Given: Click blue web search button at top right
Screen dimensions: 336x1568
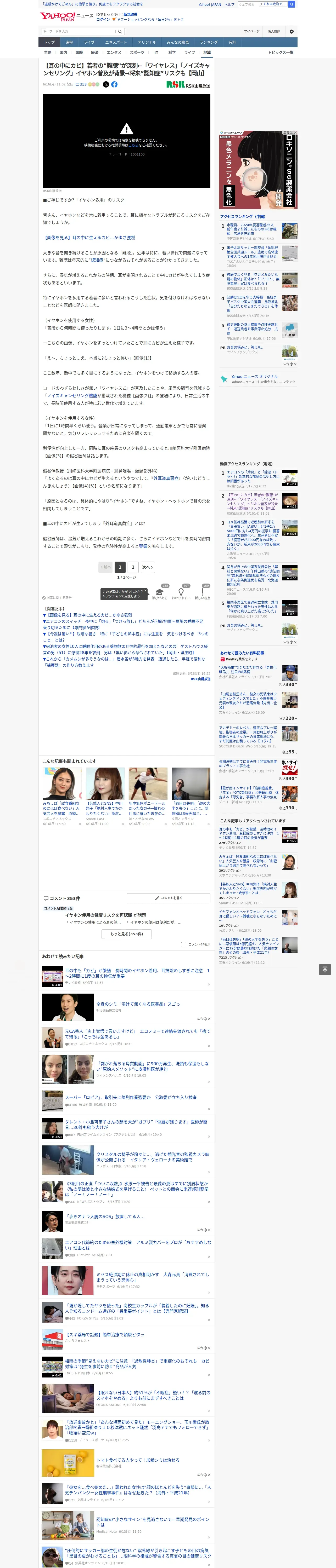Looking at the screenshot, I should pyautogui.click(x=292, y=4).
